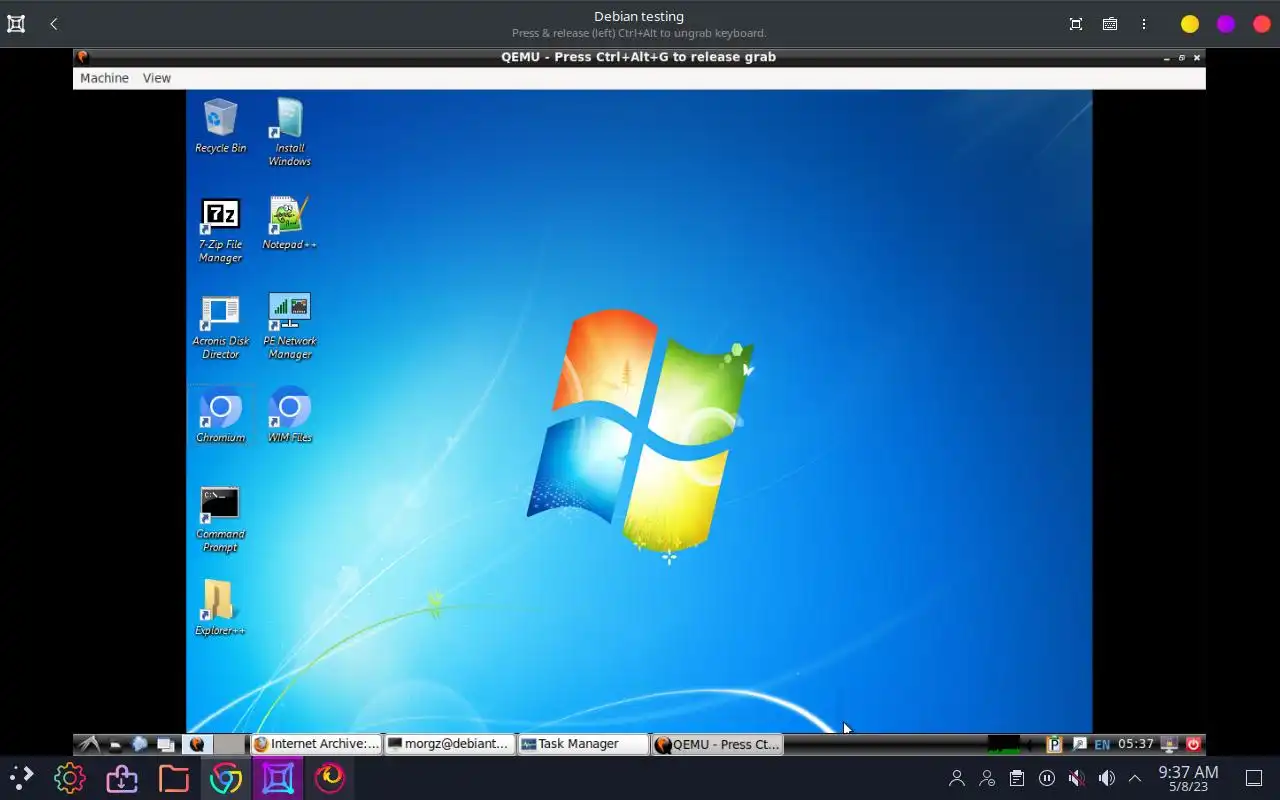The image size is (1280, 800).
Task: Open the keyboard shortcuts header button
Action: pos(1110,24)
